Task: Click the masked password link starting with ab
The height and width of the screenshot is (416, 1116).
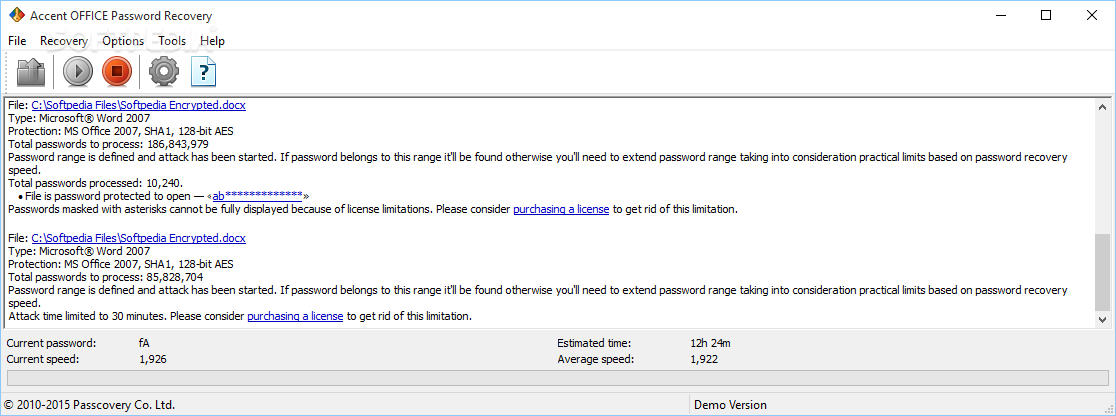Action: [257, 196]
